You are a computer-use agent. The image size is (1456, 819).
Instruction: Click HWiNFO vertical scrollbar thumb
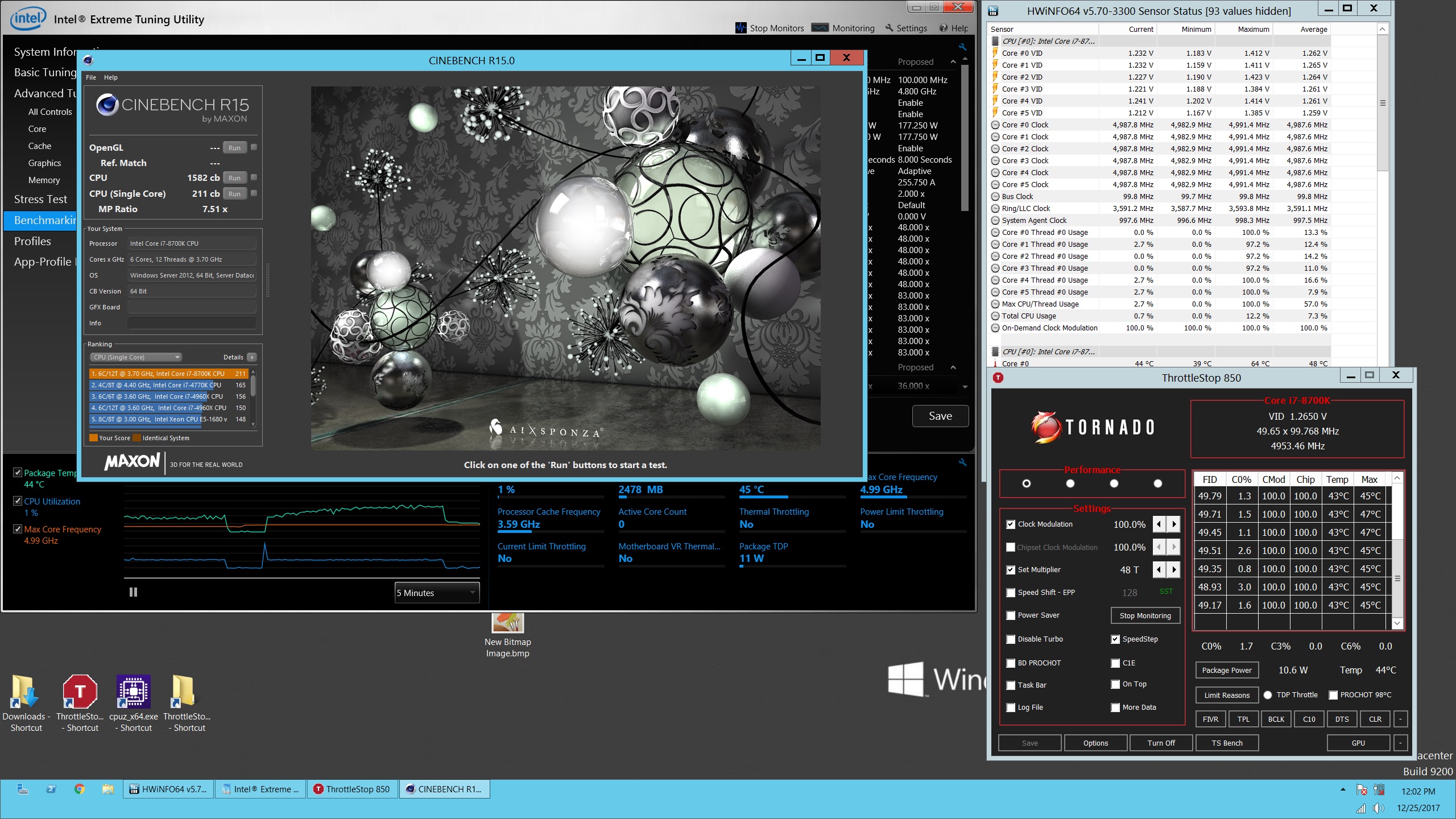click(x=1383, y=103)
